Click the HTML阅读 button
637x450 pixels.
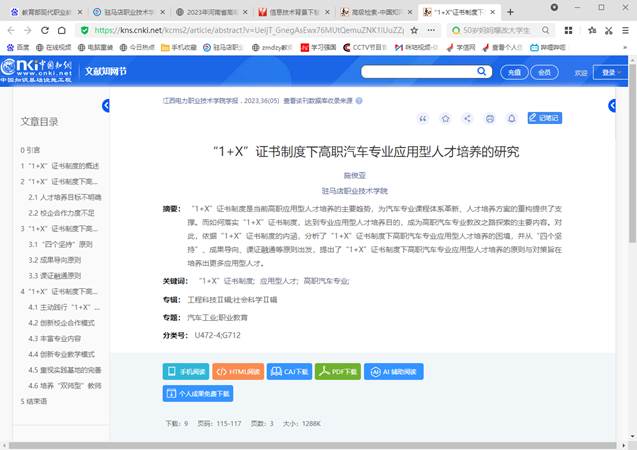[x=238, y=372]
